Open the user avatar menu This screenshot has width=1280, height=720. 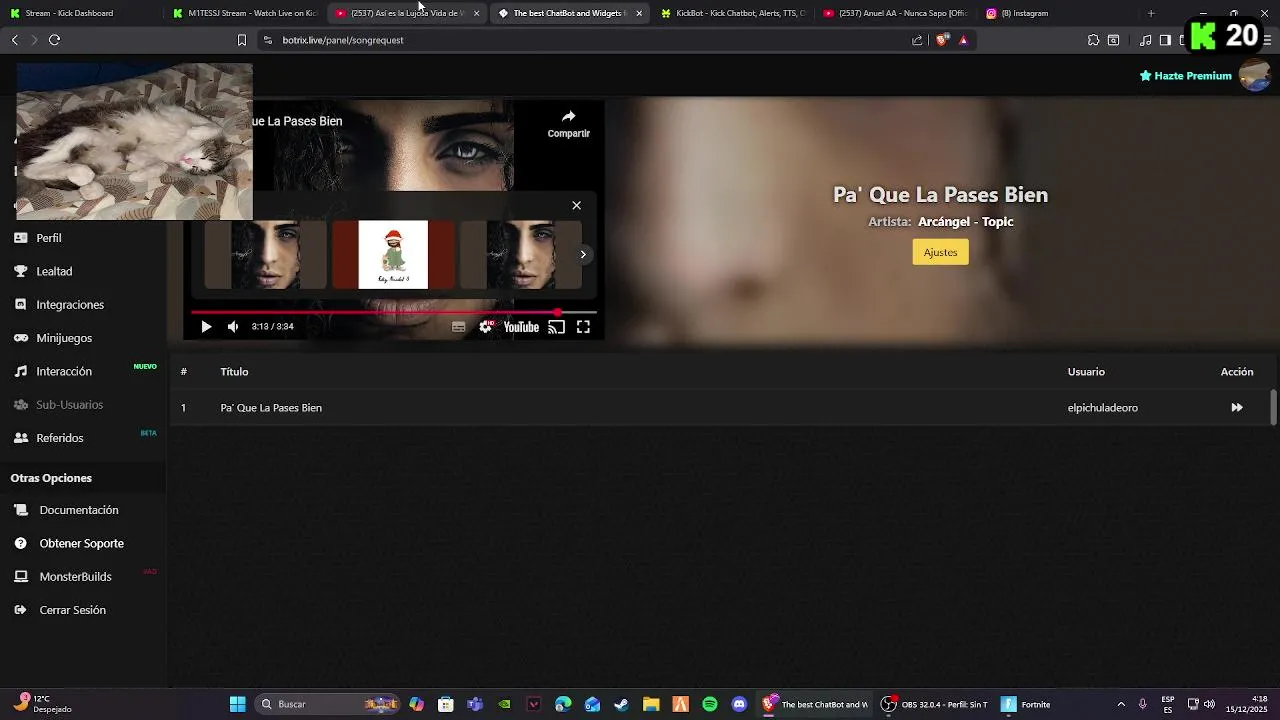coord(1254,75)
